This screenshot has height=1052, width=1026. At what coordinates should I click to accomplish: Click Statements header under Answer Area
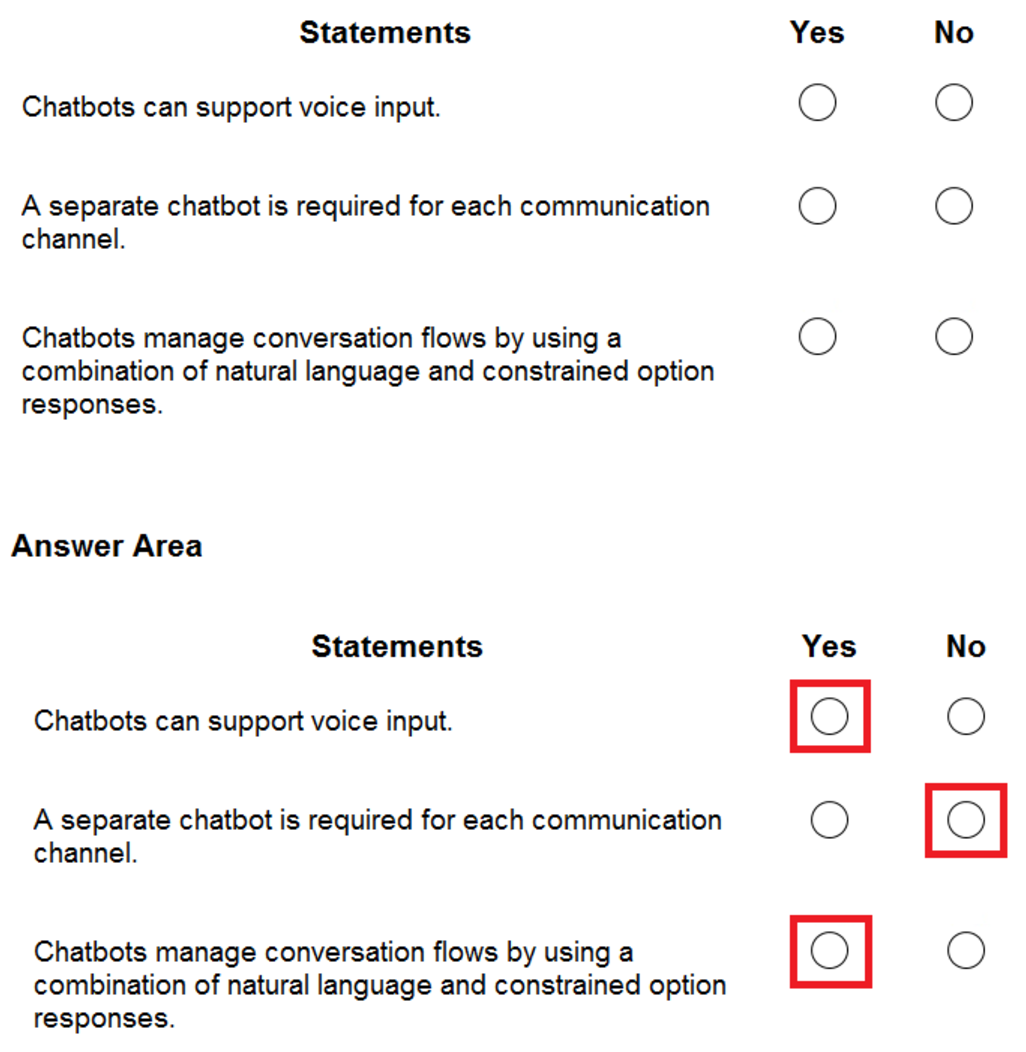point(397,646)
